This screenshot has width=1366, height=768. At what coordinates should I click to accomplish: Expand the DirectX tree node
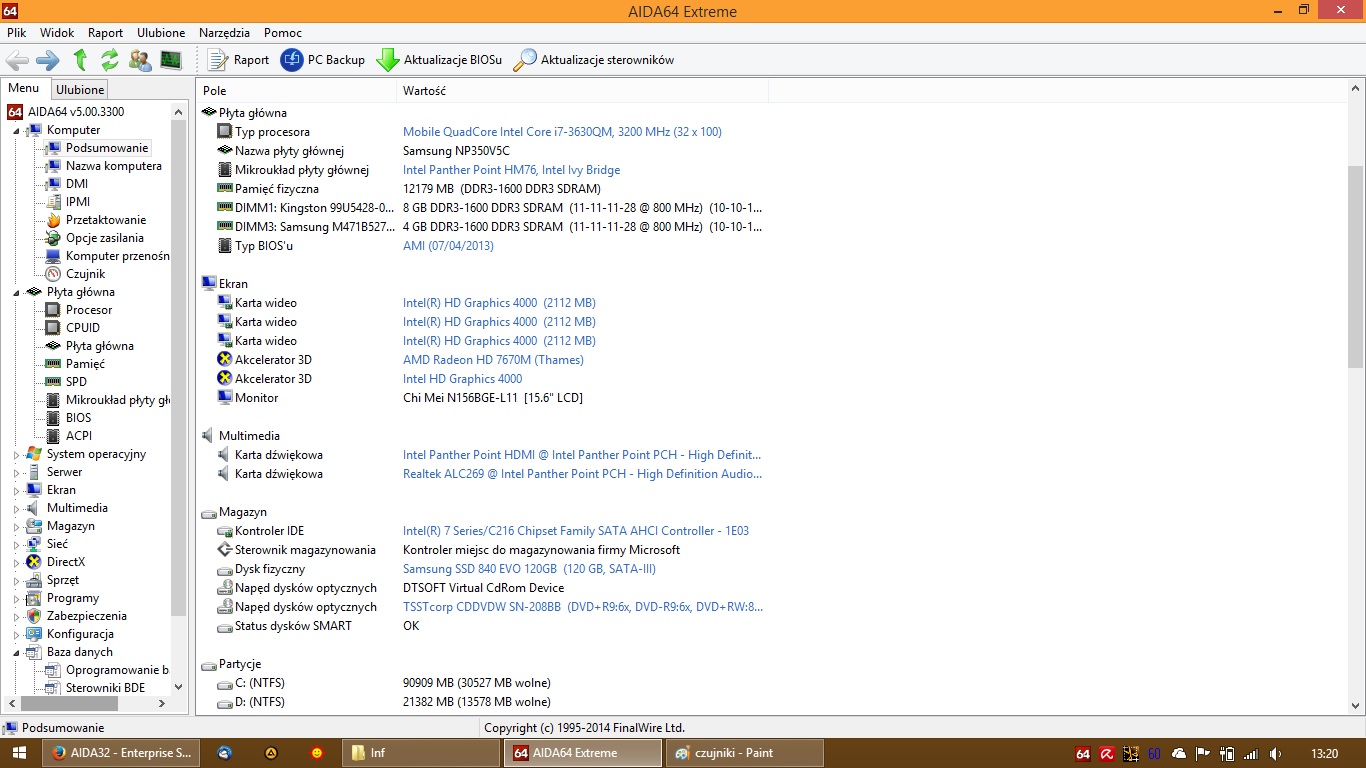tap(16, 562)
